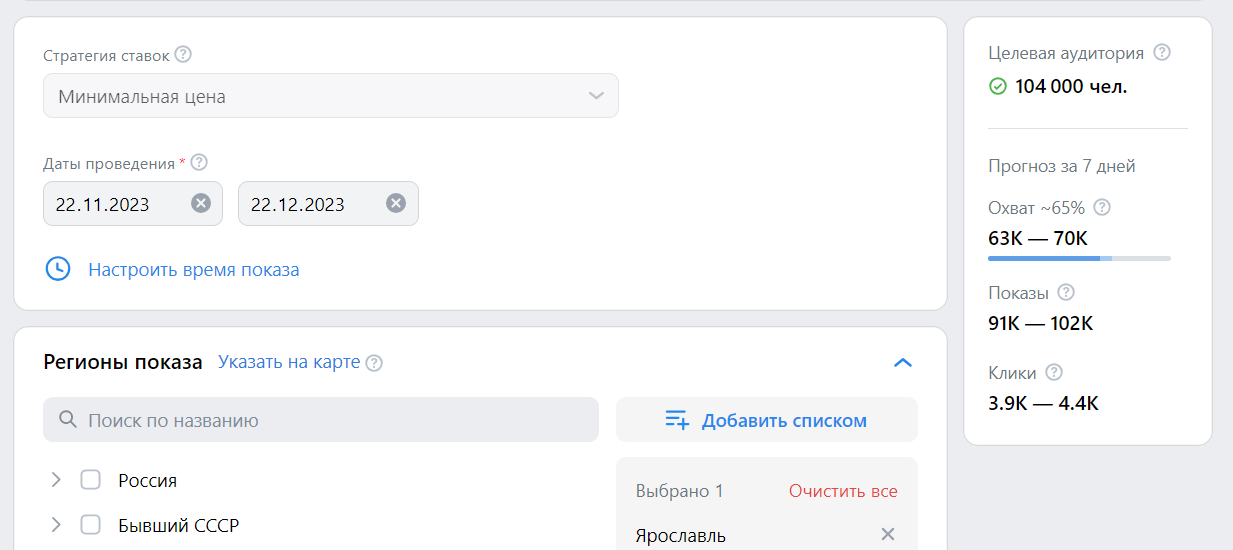Open the Стратегия ставок dropdown
This screenshot has width=1233, height=550.
tap(330, 97)
